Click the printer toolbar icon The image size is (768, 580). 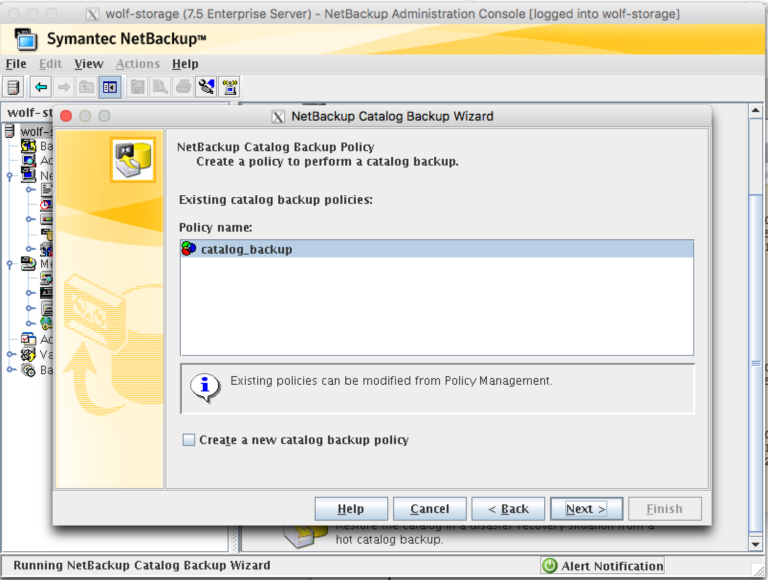184,88
